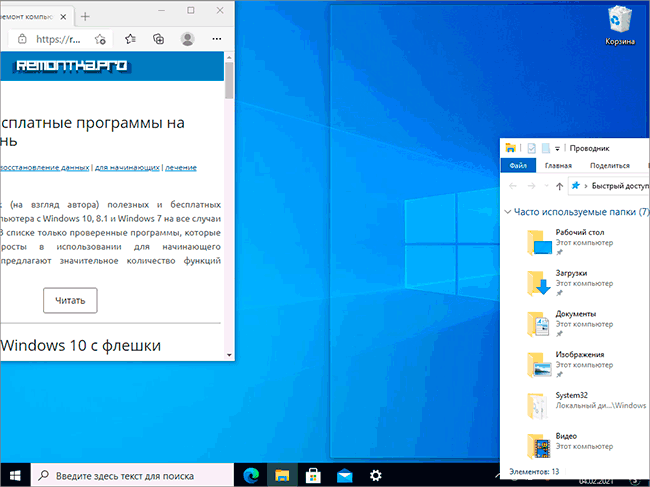
Task: Open Explorer recent locations dropdown
Action: click(x=546, y=186)
